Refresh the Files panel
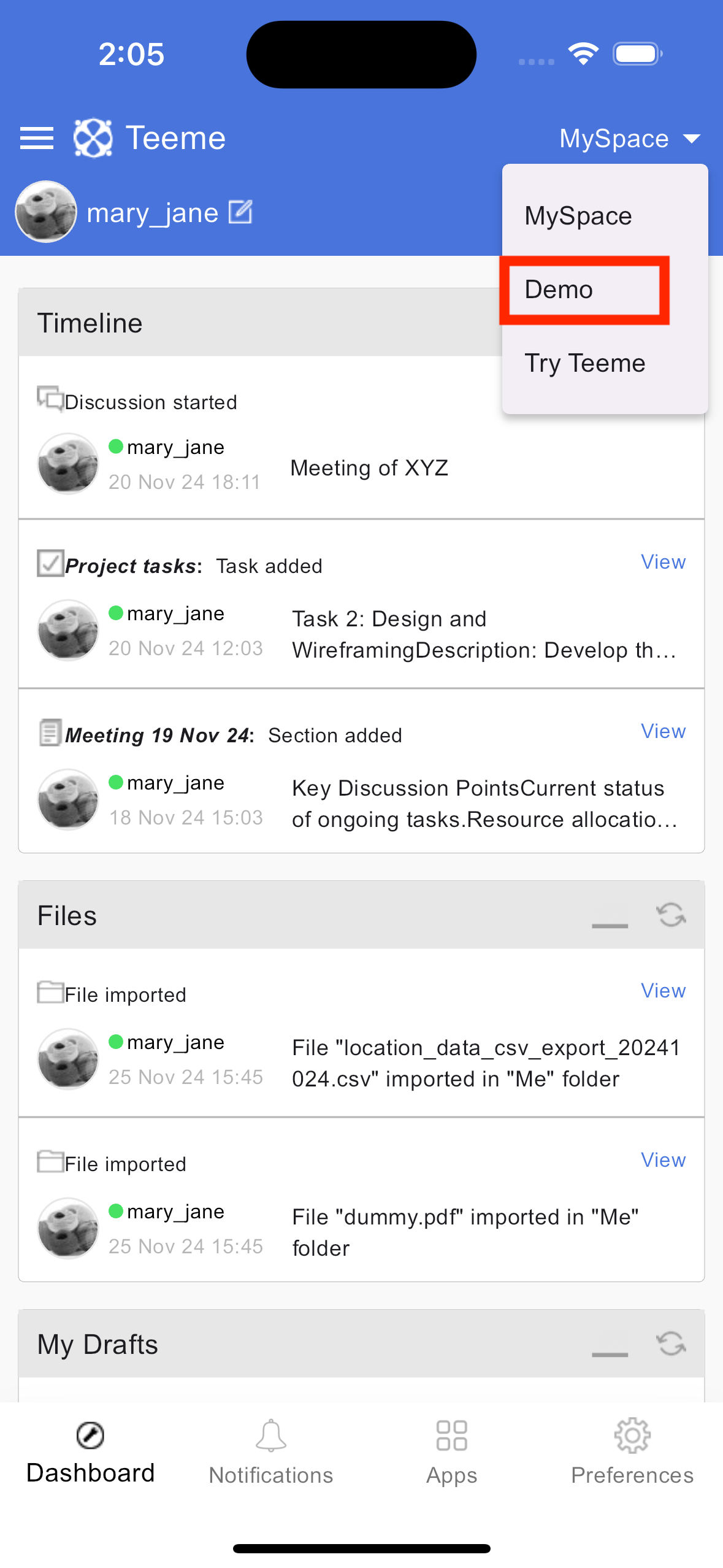Viewport: 723px width, 1568px height. coord(671,915)
